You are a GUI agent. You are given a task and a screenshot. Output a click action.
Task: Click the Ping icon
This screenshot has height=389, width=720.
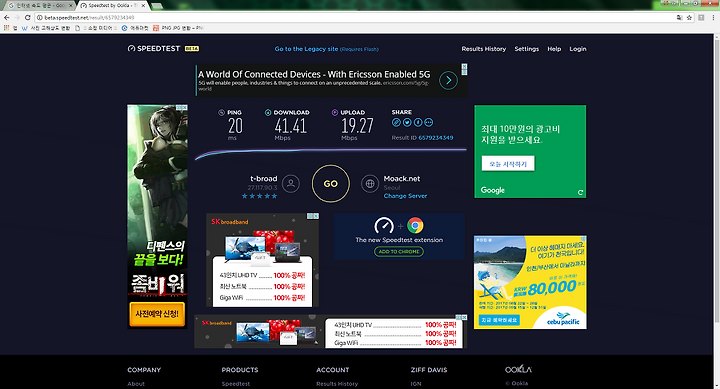[x=221, y=113]
